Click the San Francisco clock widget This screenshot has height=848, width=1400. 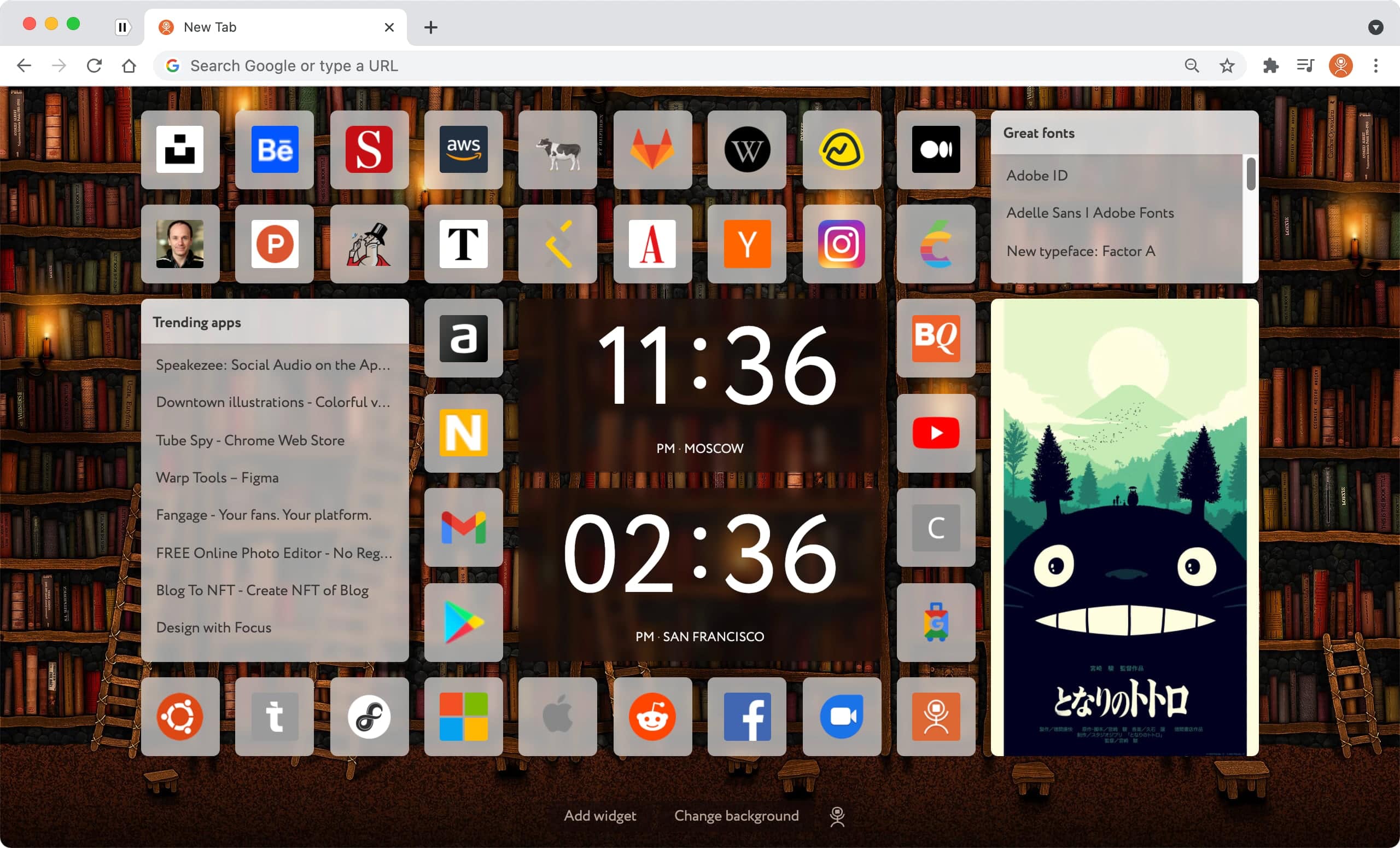(700, 574)
